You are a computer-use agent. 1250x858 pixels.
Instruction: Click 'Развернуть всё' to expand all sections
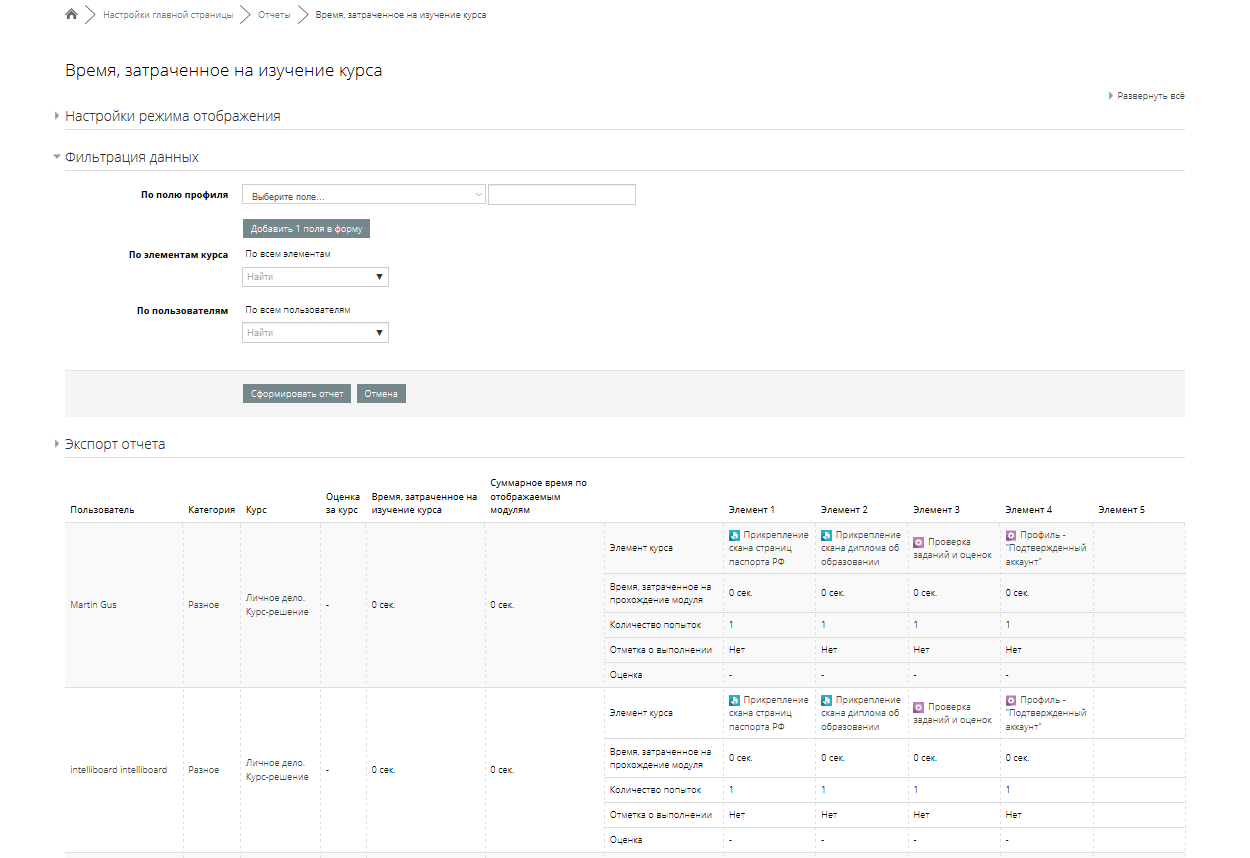click(x=1150, y=96)
